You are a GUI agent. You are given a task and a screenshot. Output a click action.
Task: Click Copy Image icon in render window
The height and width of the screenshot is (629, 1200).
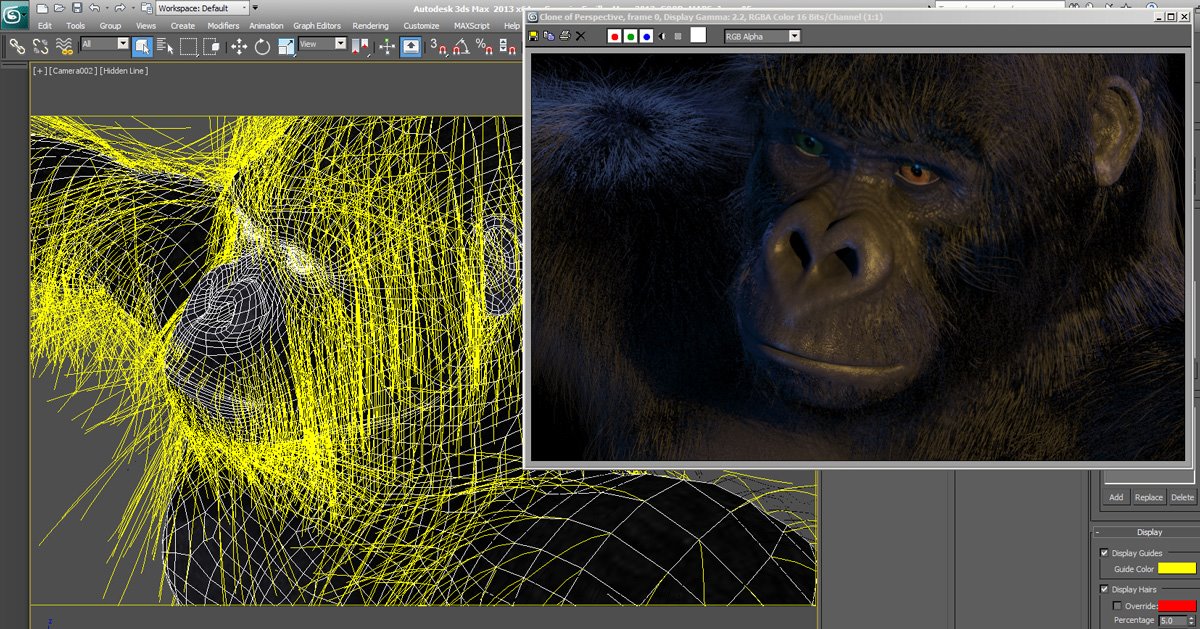(x=549, y=36)
